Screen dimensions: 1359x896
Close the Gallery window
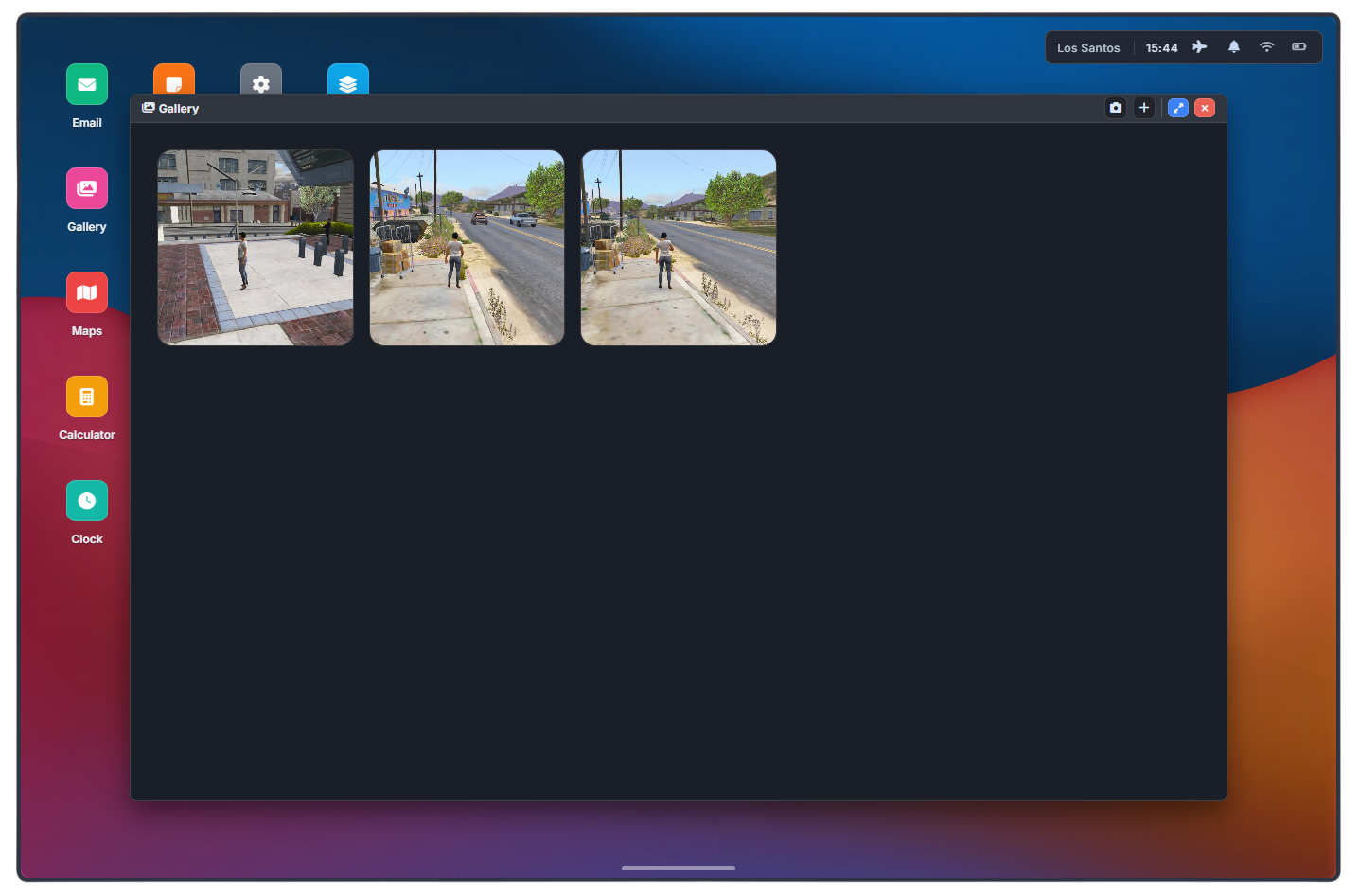pyautogui.click(x=1205, y=108)
